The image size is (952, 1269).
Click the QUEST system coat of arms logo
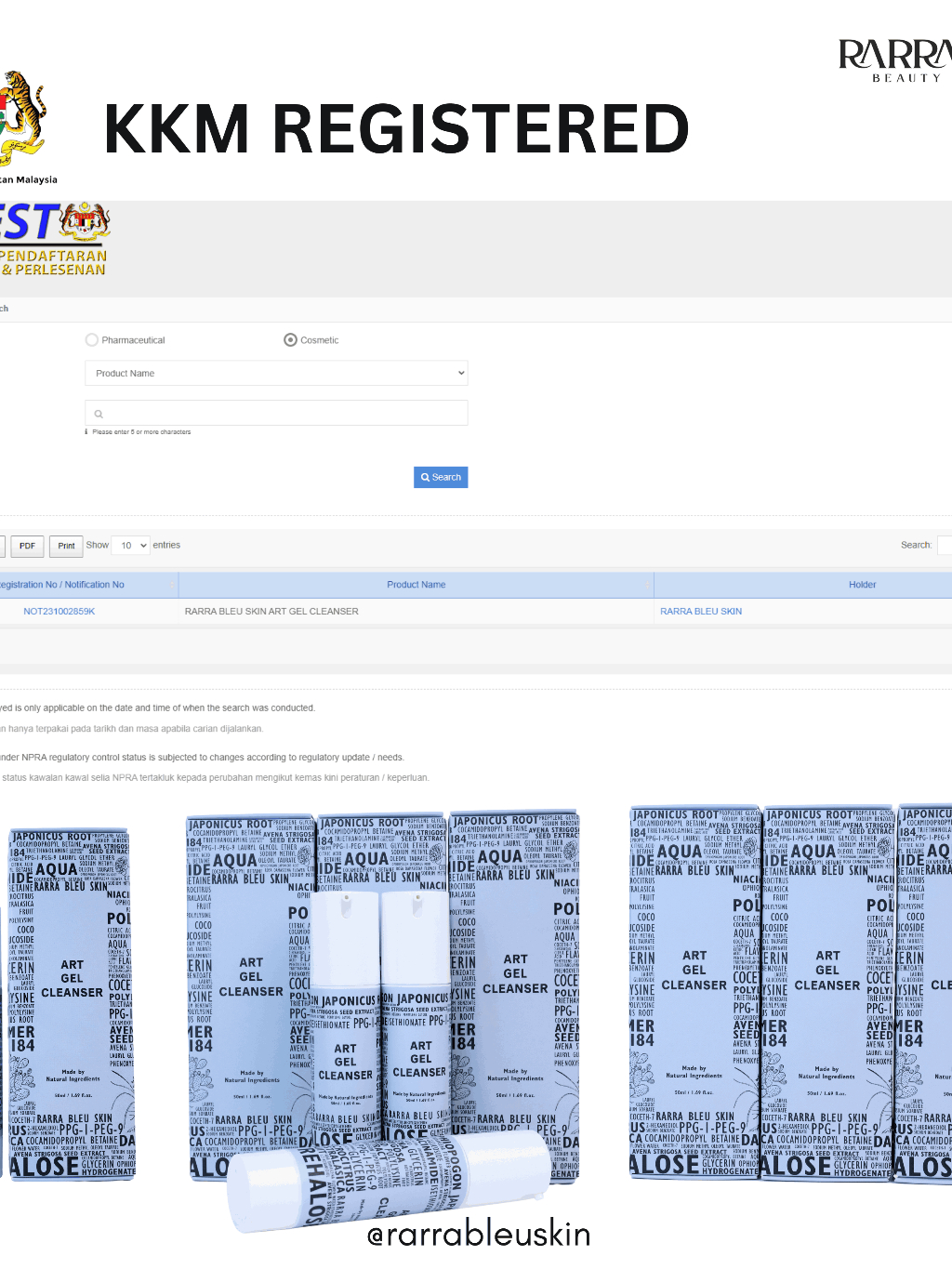[86, 221]
